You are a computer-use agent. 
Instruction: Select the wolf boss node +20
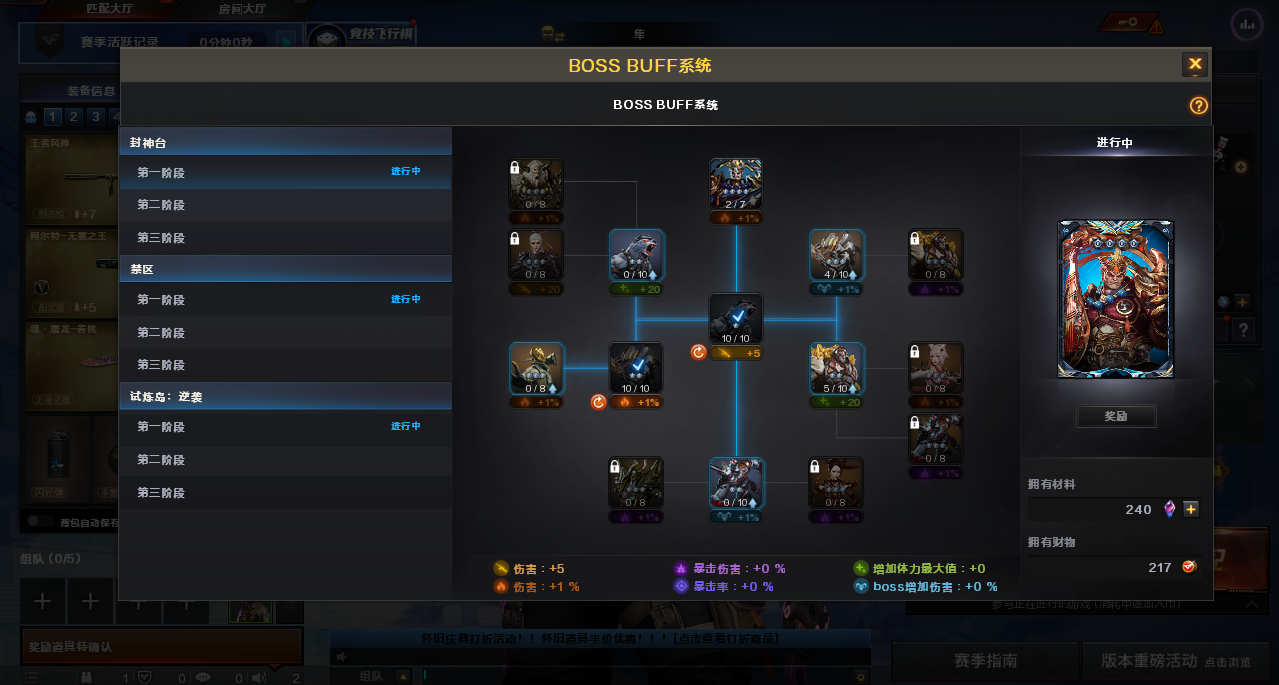coord(637,256)
